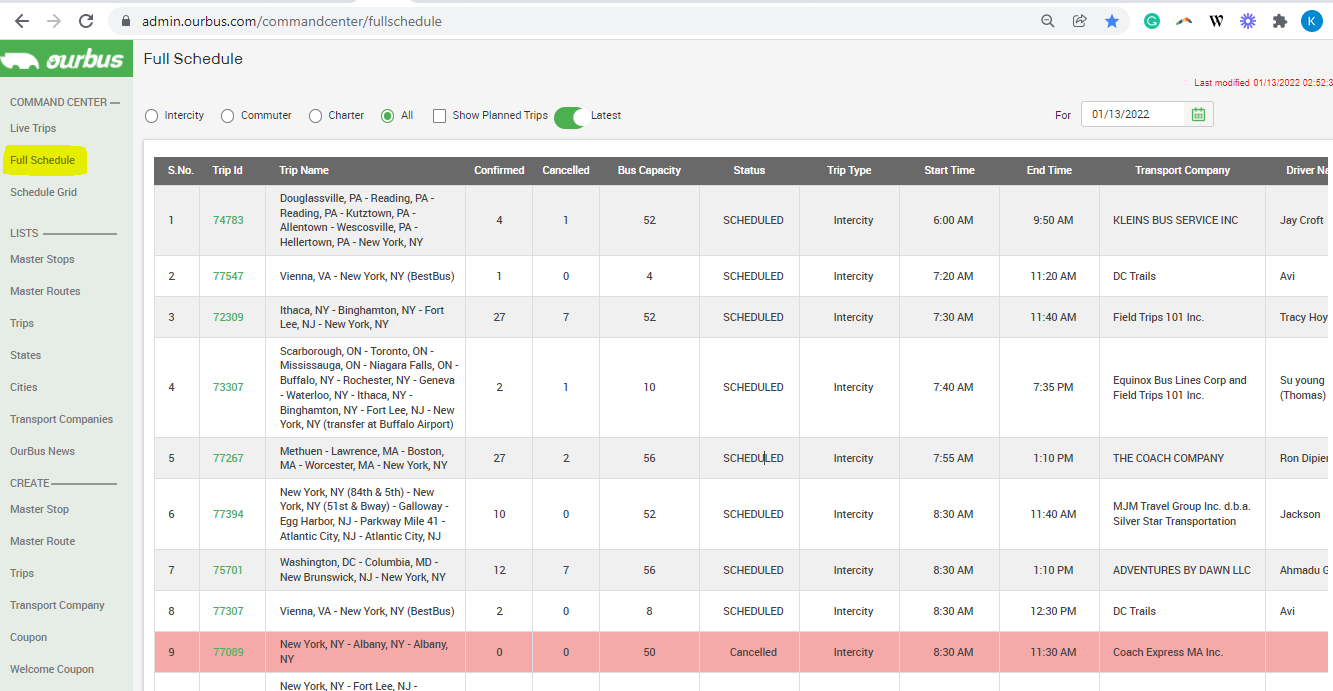Image resolution: width=1333 pixels, height=691 pixels.
Task: Click the browser address bar URL
Action: coord(292,21)
